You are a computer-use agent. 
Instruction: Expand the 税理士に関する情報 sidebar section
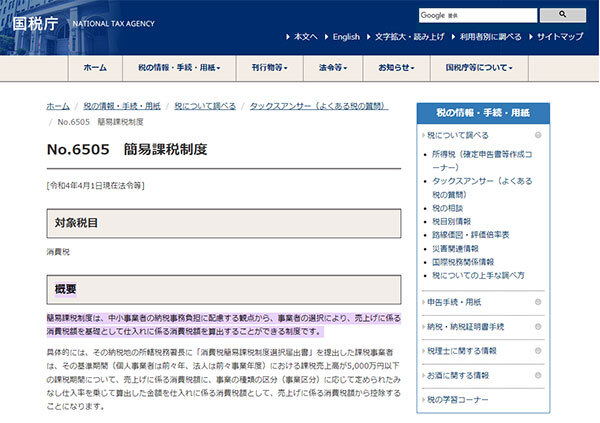click(x=538, y=351)
